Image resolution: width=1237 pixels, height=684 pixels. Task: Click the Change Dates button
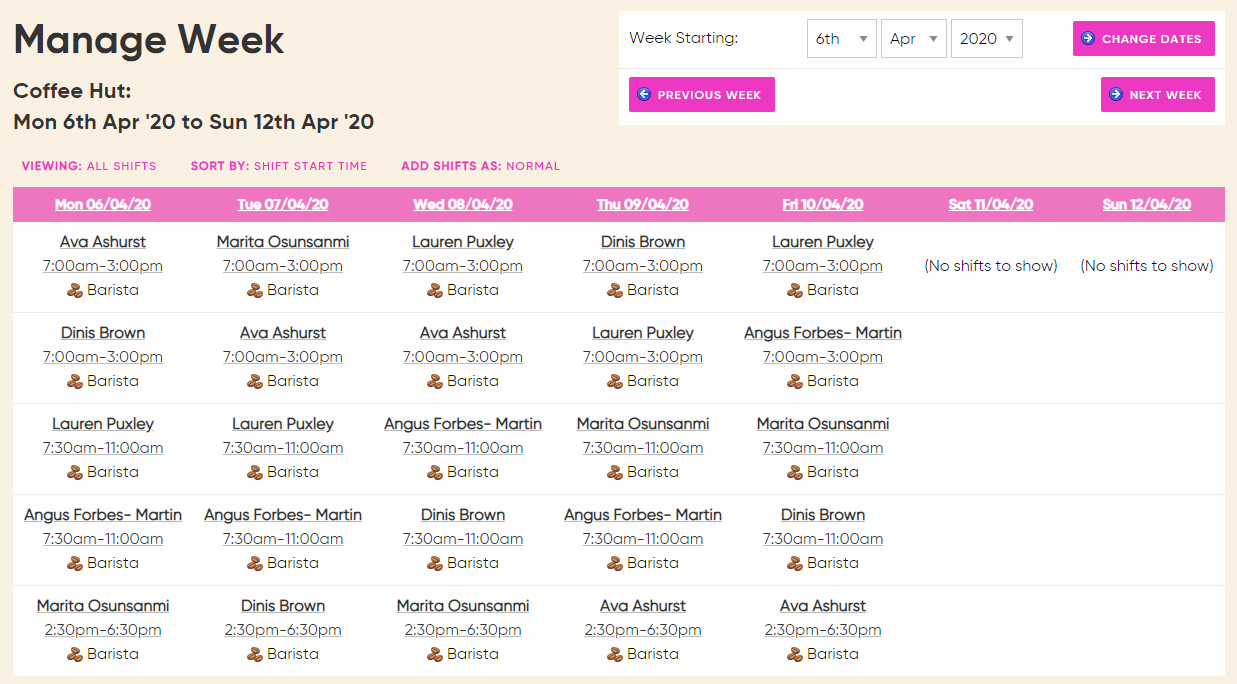[1143, 37]
